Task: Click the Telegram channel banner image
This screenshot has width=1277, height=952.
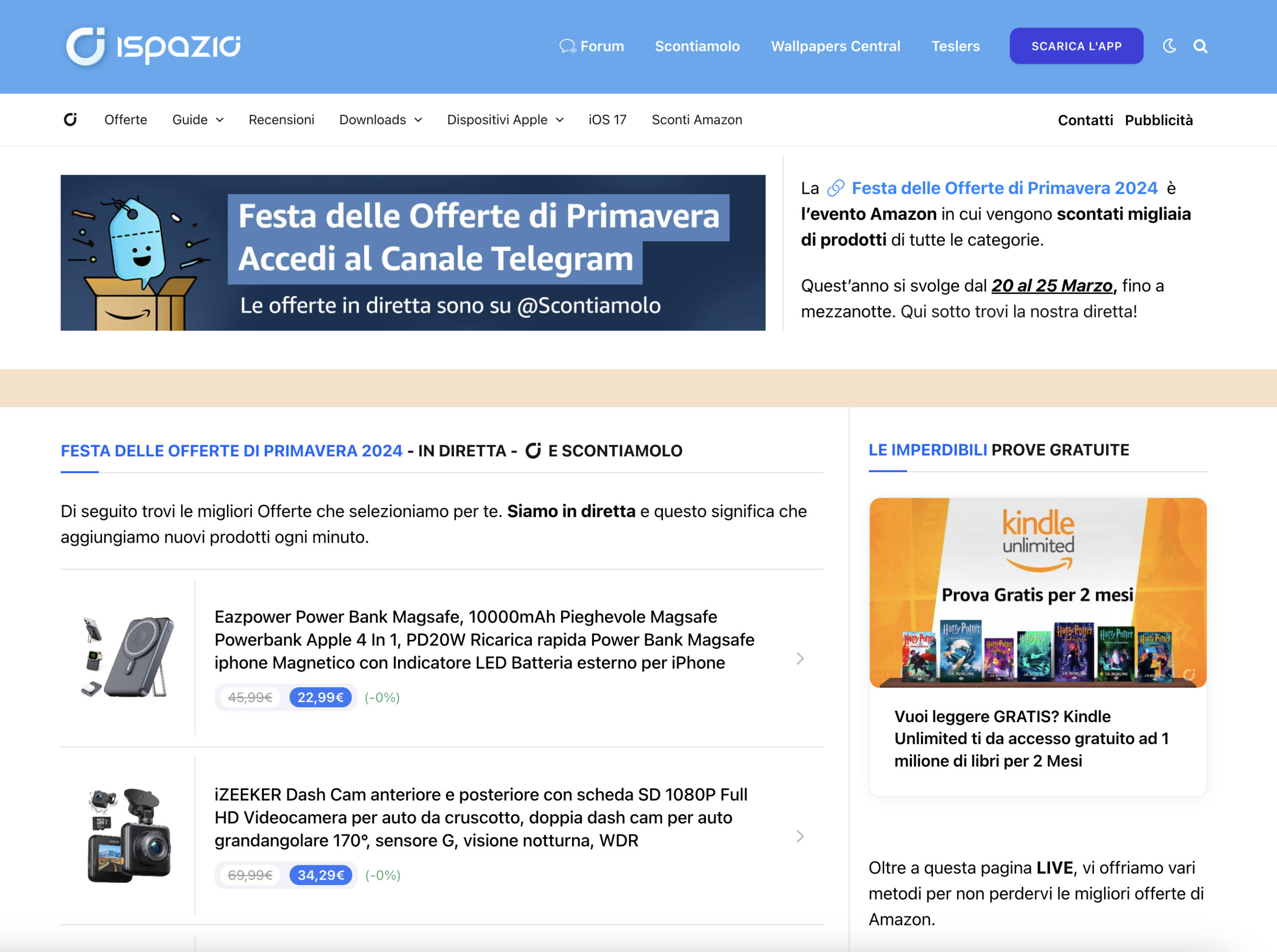Action: tap(413, 252)
